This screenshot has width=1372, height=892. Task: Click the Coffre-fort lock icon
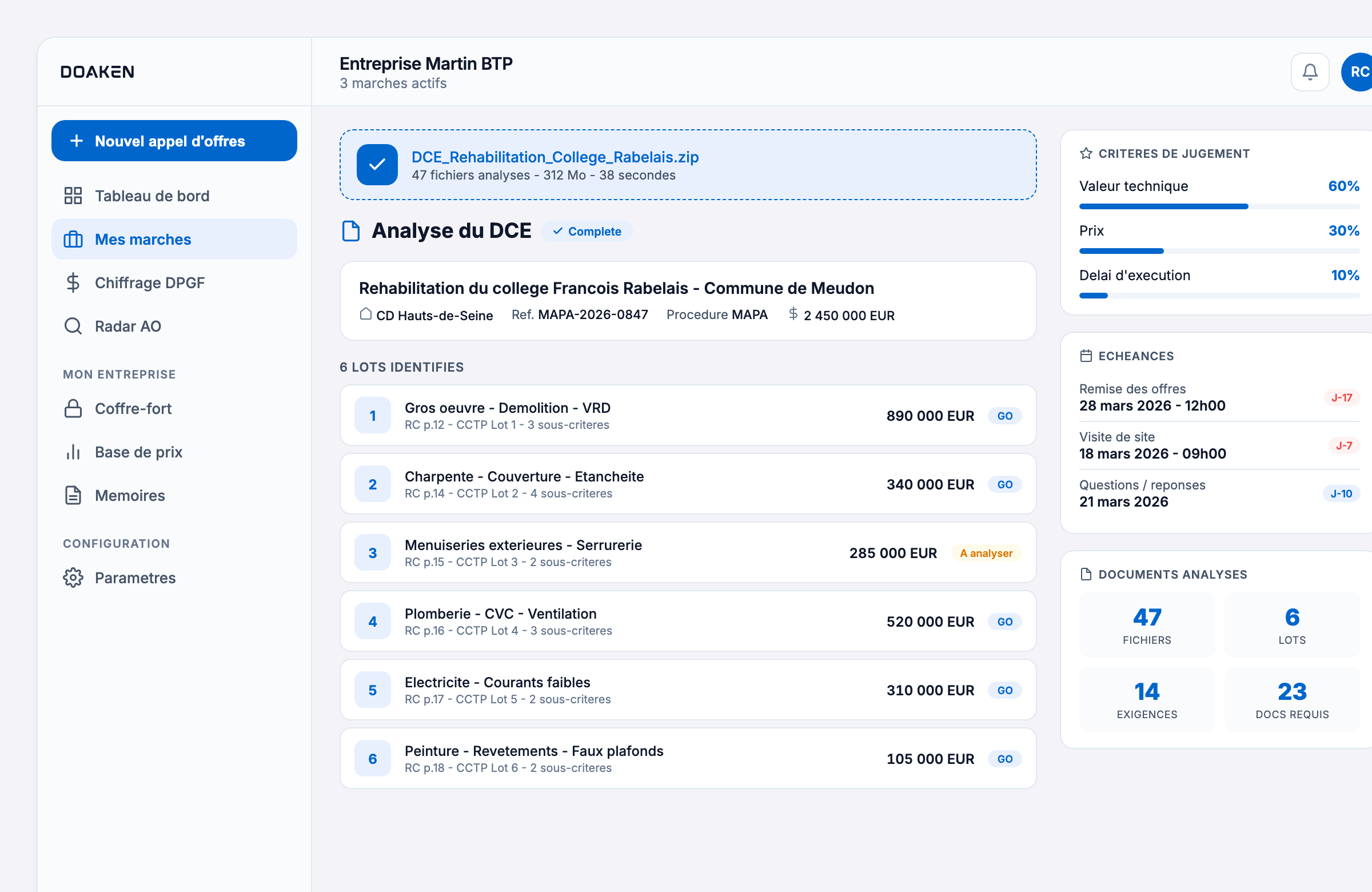click(73, 409)
